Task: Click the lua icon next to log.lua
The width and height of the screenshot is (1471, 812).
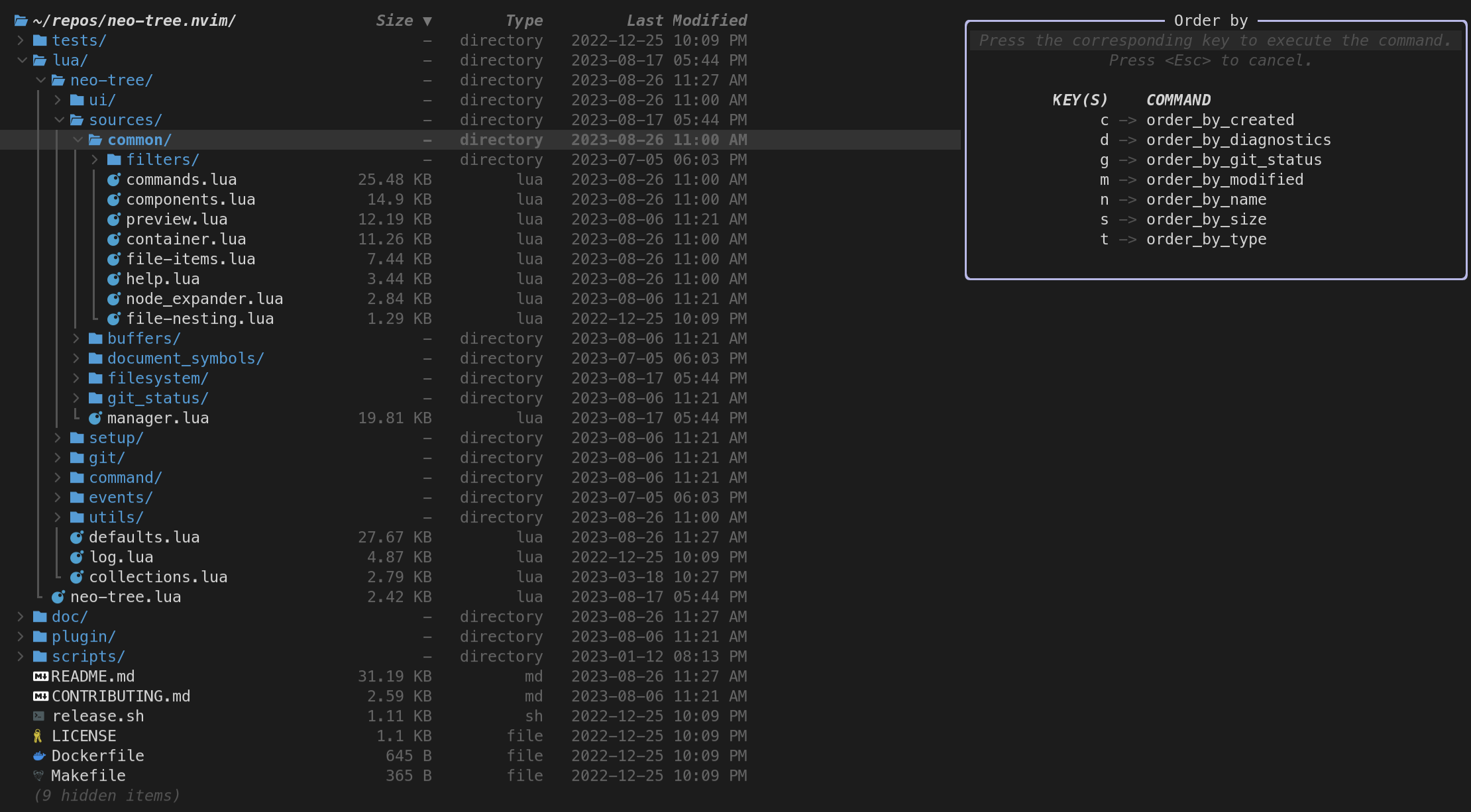Action: (x=77, y=557)
